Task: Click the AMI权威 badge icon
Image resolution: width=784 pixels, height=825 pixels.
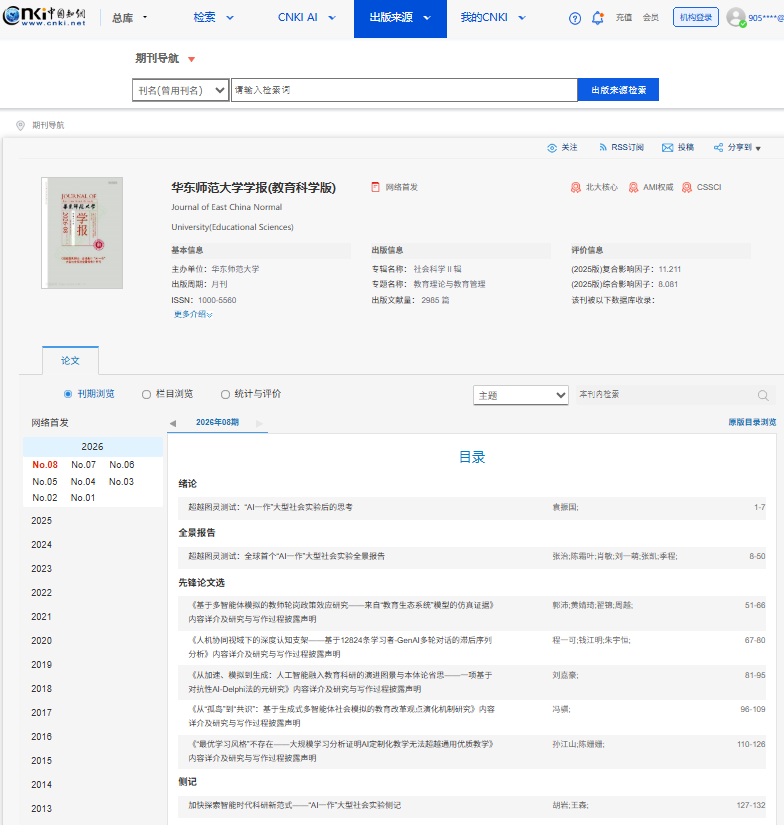Action: pos(634,187)
